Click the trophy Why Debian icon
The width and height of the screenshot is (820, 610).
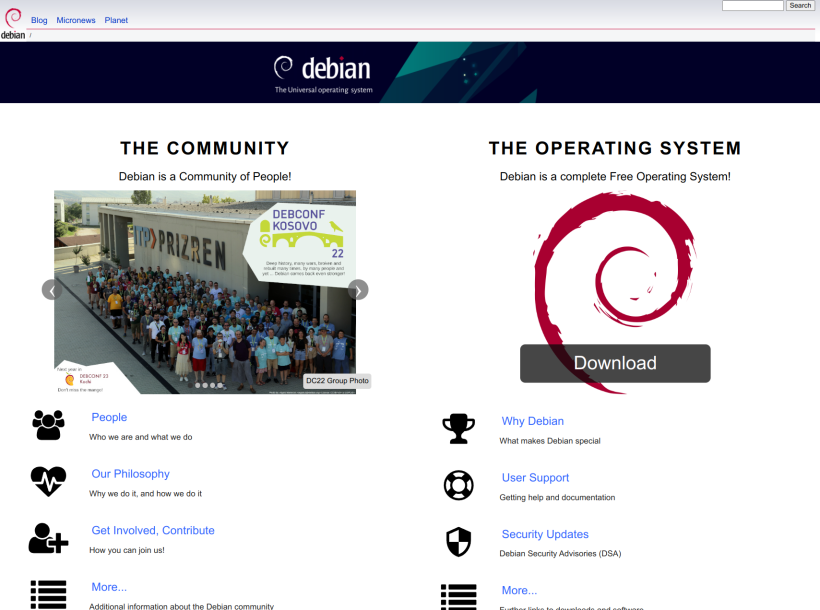pyautogui.click(x=459, y=428)
